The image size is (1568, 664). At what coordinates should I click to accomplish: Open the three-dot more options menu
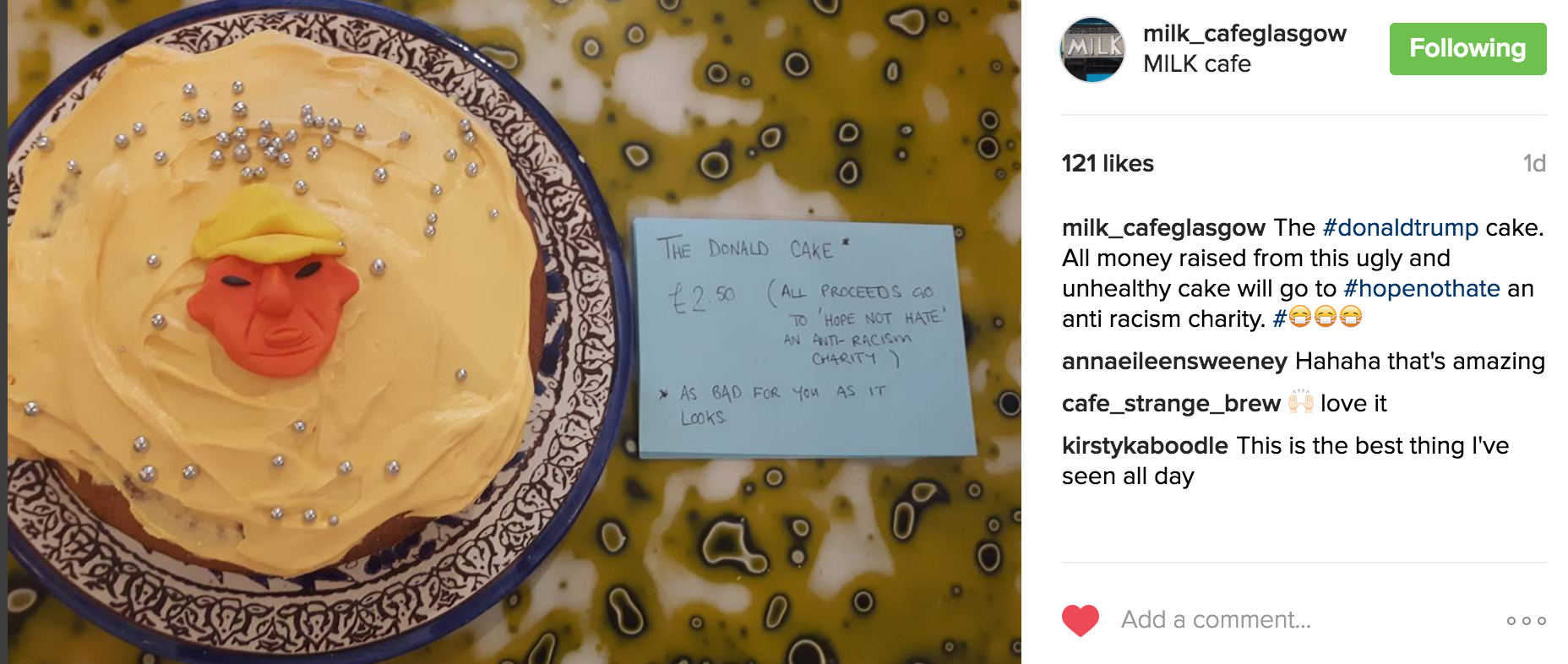click(1526, 621)
